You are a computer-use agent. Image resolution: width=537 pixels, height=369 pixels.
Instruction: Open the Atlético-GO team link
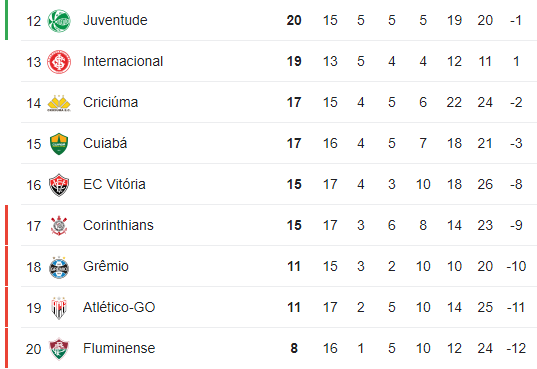(119, 307)
